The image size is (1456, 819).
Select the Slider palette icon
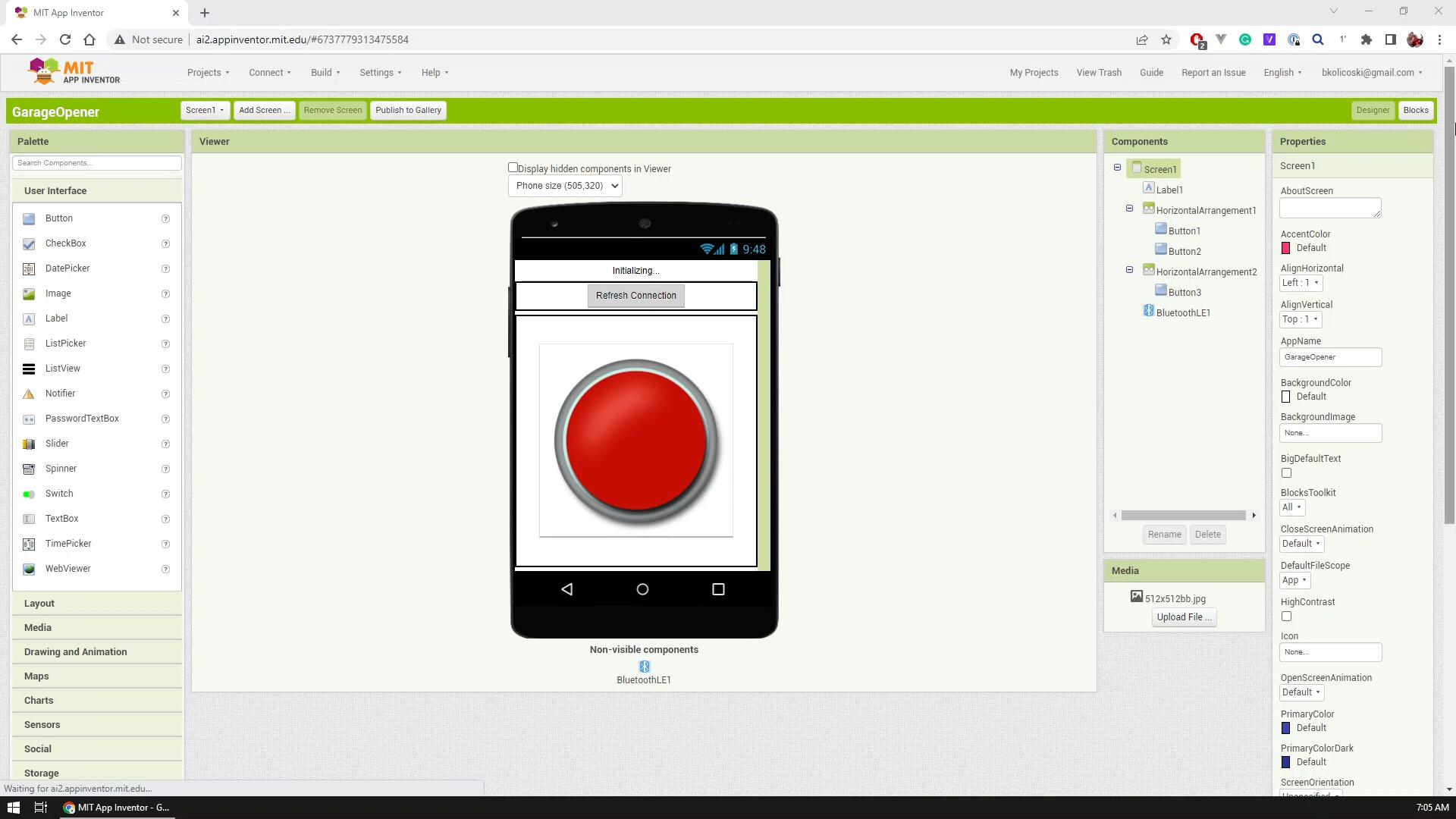(29, 444)
